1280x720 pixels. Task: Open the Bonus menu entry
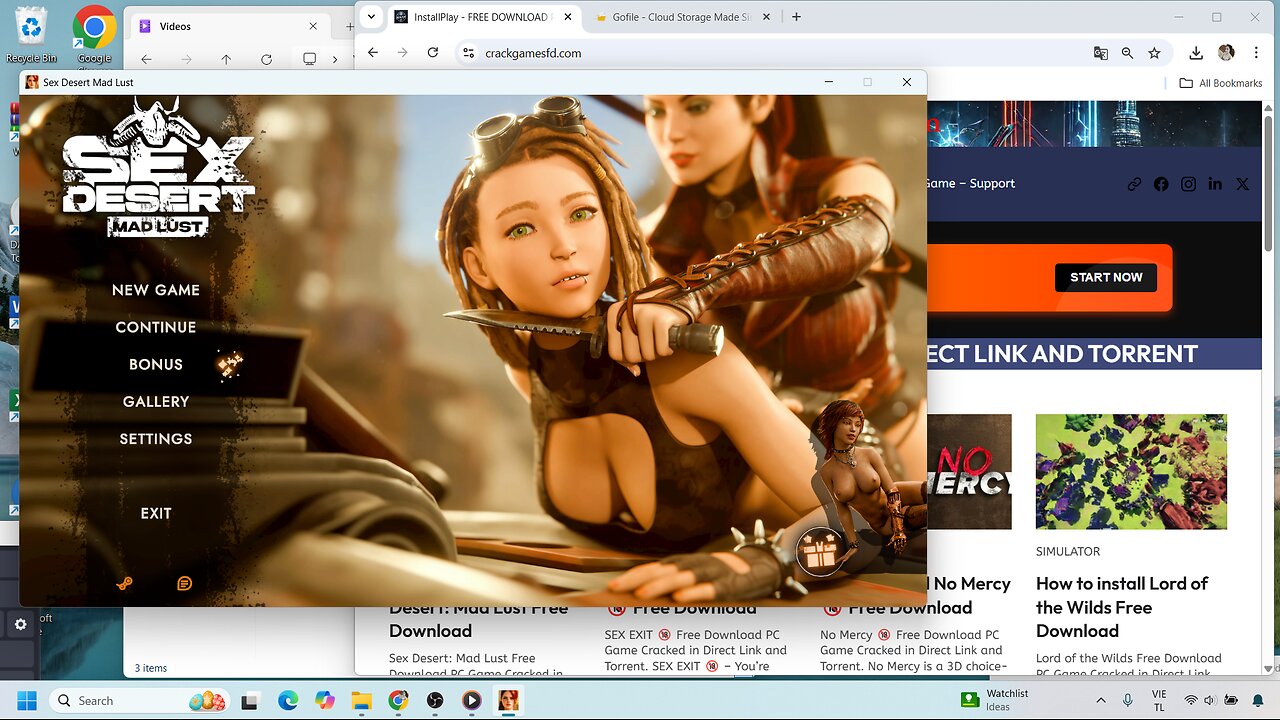pyautogui.click(x=155, y=364)
